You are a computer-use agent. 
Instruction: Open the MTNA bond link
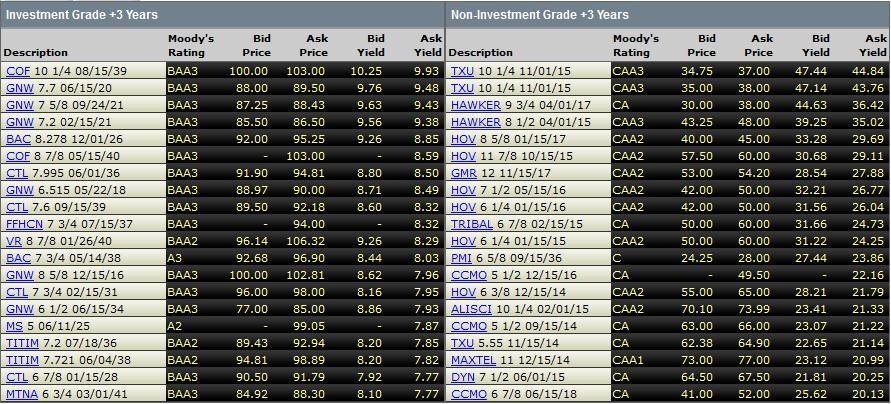(x=22, y=394)
